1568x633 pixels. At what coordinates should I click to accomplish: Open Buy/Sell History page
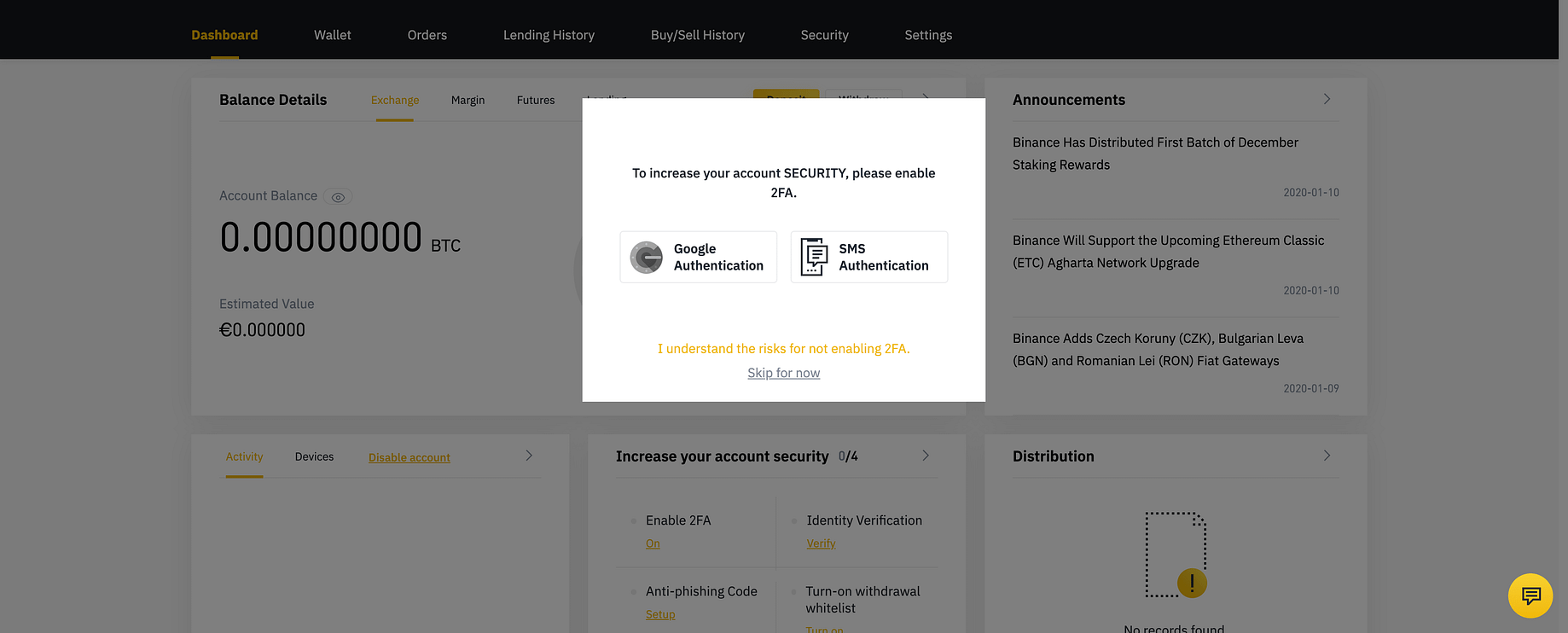click(698, 35)
